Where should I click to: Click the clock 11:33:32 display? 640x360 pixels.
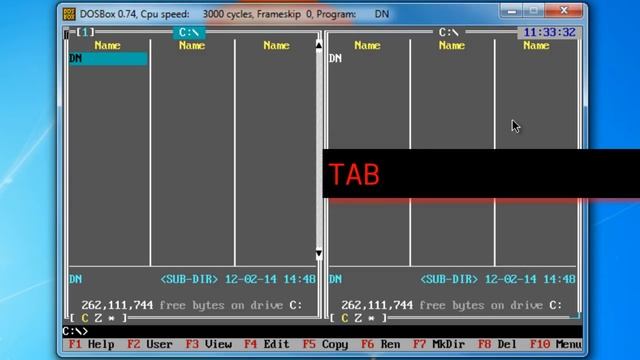point(549,32)
